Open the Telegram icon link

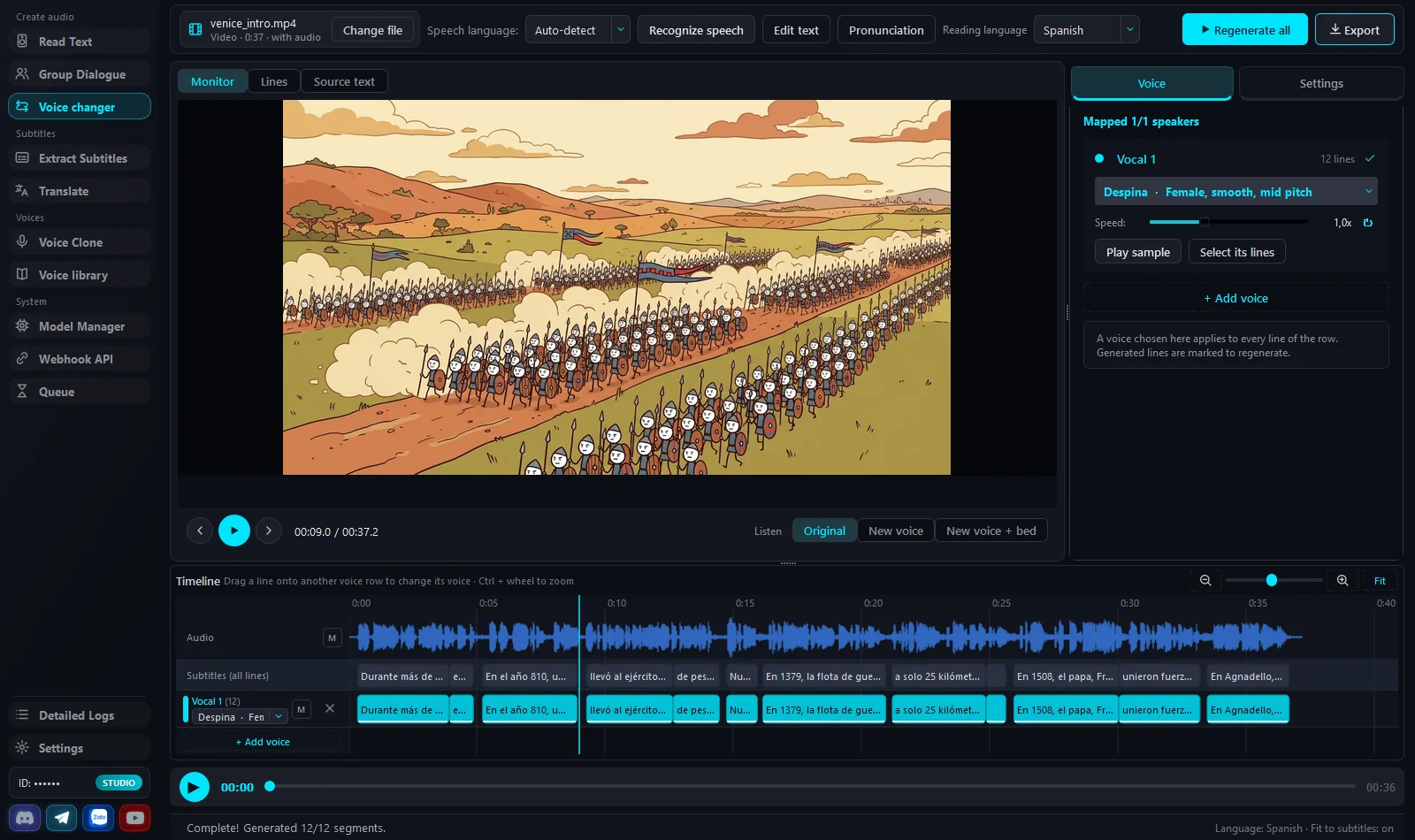[x=62, y=818]
